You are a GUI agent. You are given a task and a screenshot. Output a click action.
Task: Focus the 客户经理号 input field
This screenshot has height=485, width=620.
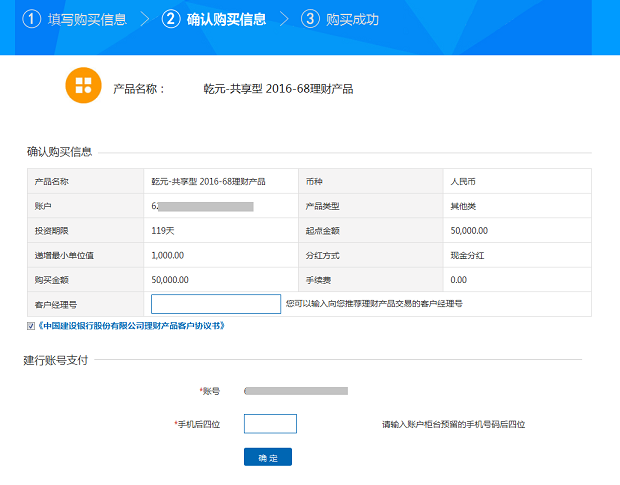pyautogui.click(x=215, y=304)
